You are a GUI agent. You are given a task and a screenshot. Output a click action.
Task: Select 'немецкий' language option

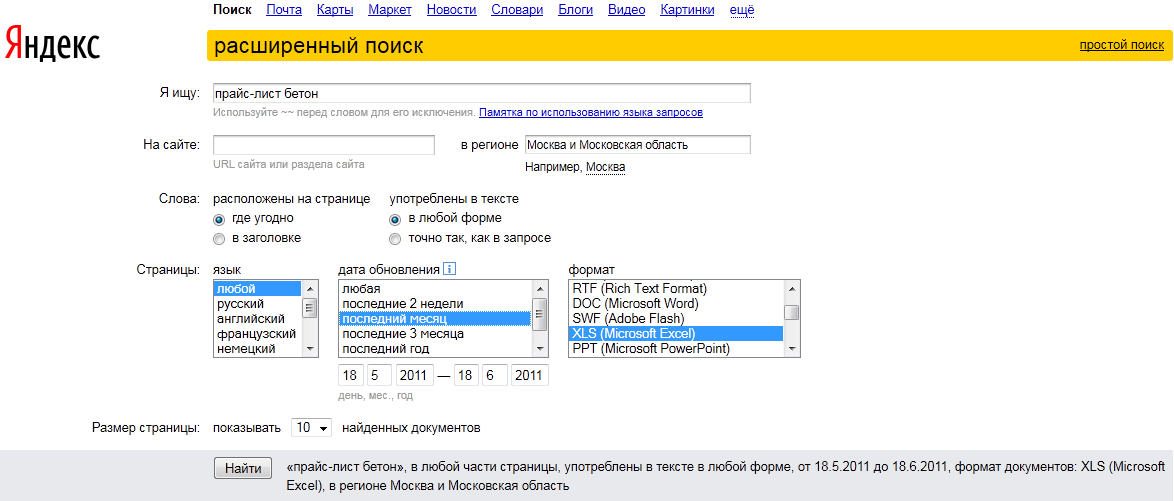click(x=258, y=348)
